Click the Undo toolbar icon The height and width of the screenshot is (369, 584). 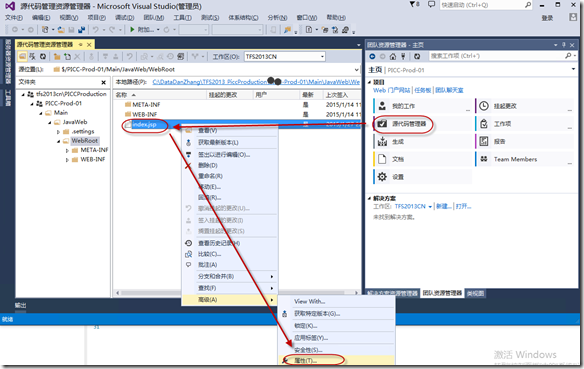pos(96,29)
